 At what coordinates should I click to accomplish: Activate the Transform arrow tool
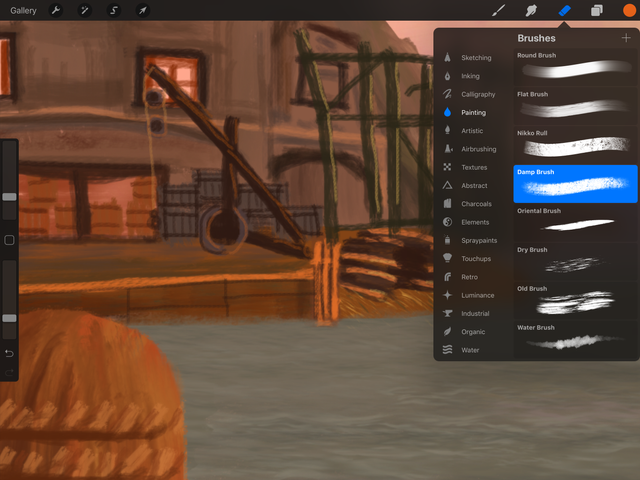click(x=142, y=10)
